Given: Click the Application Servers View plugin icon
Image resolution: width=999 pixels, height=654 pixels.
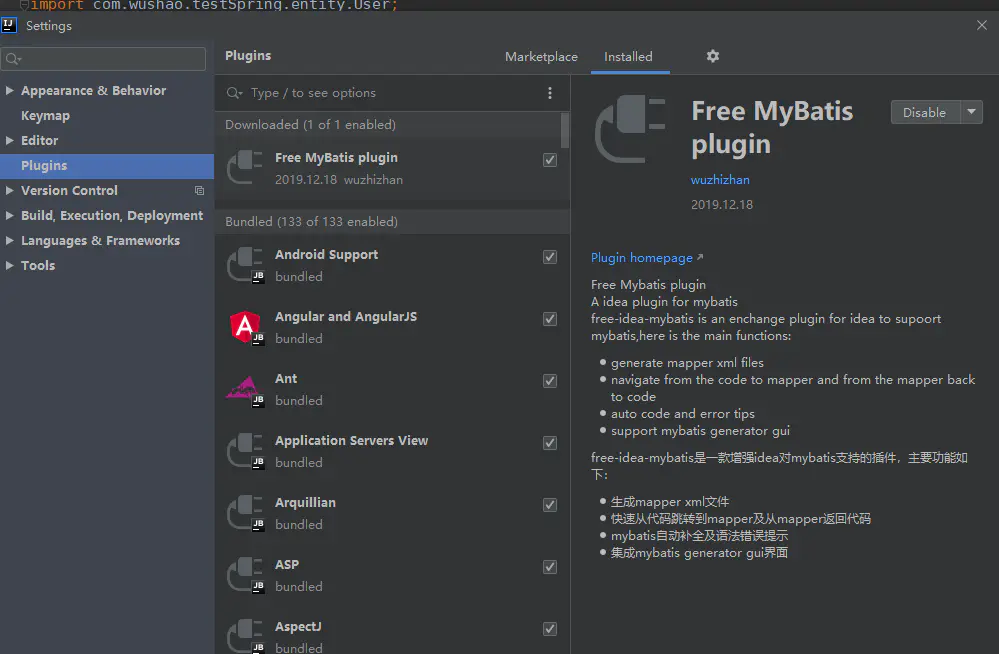Looking at the screenshot, I should 246,451.
